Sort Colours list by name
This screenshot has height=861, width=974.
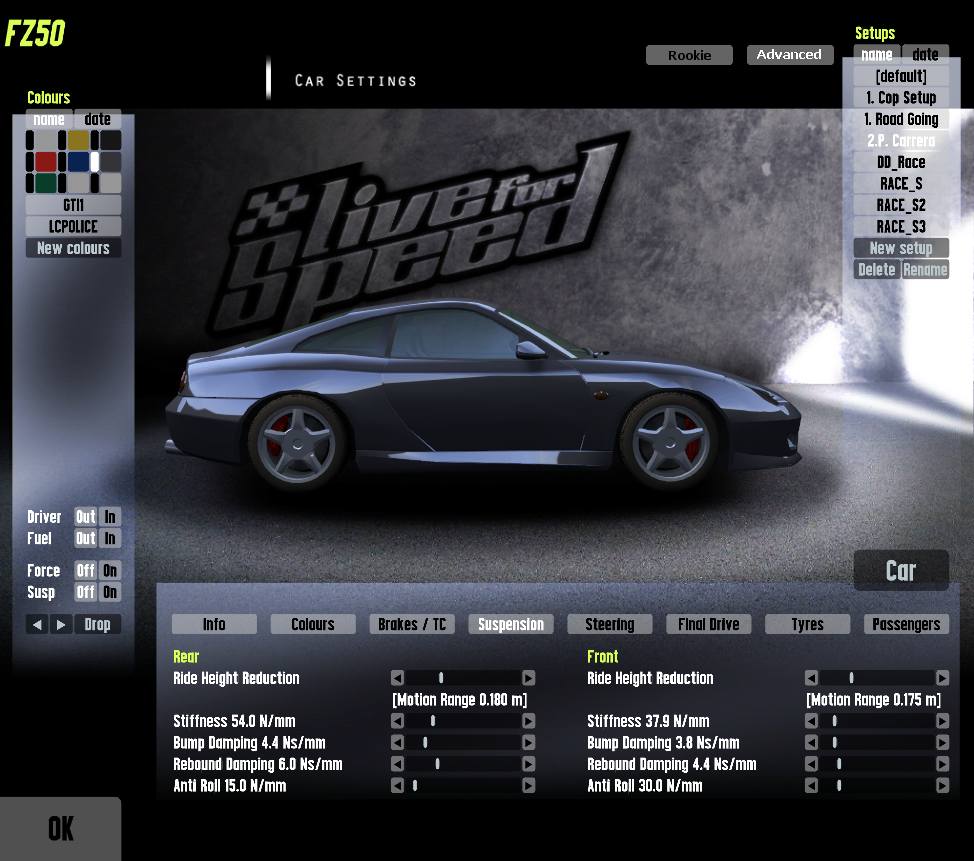coord(49,119)
